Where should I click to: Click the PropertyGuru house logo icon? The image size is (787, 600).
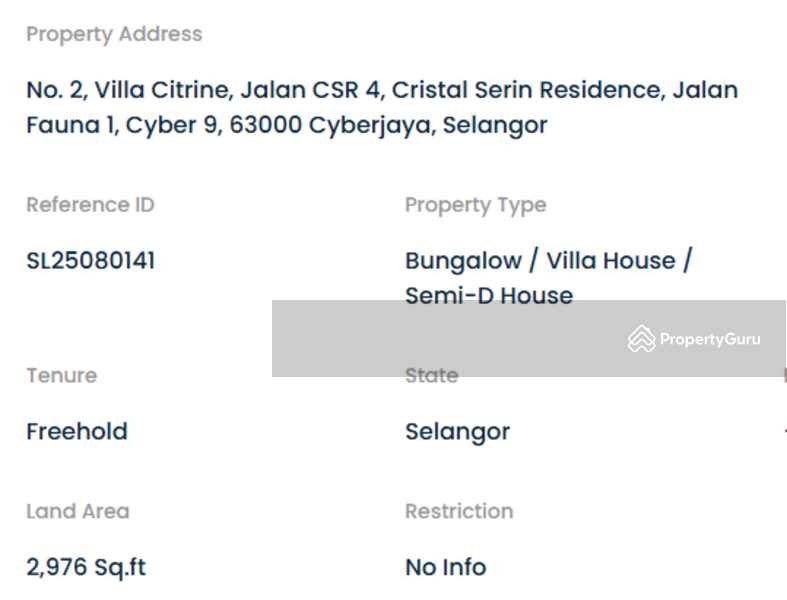click(x=641, y=340)
